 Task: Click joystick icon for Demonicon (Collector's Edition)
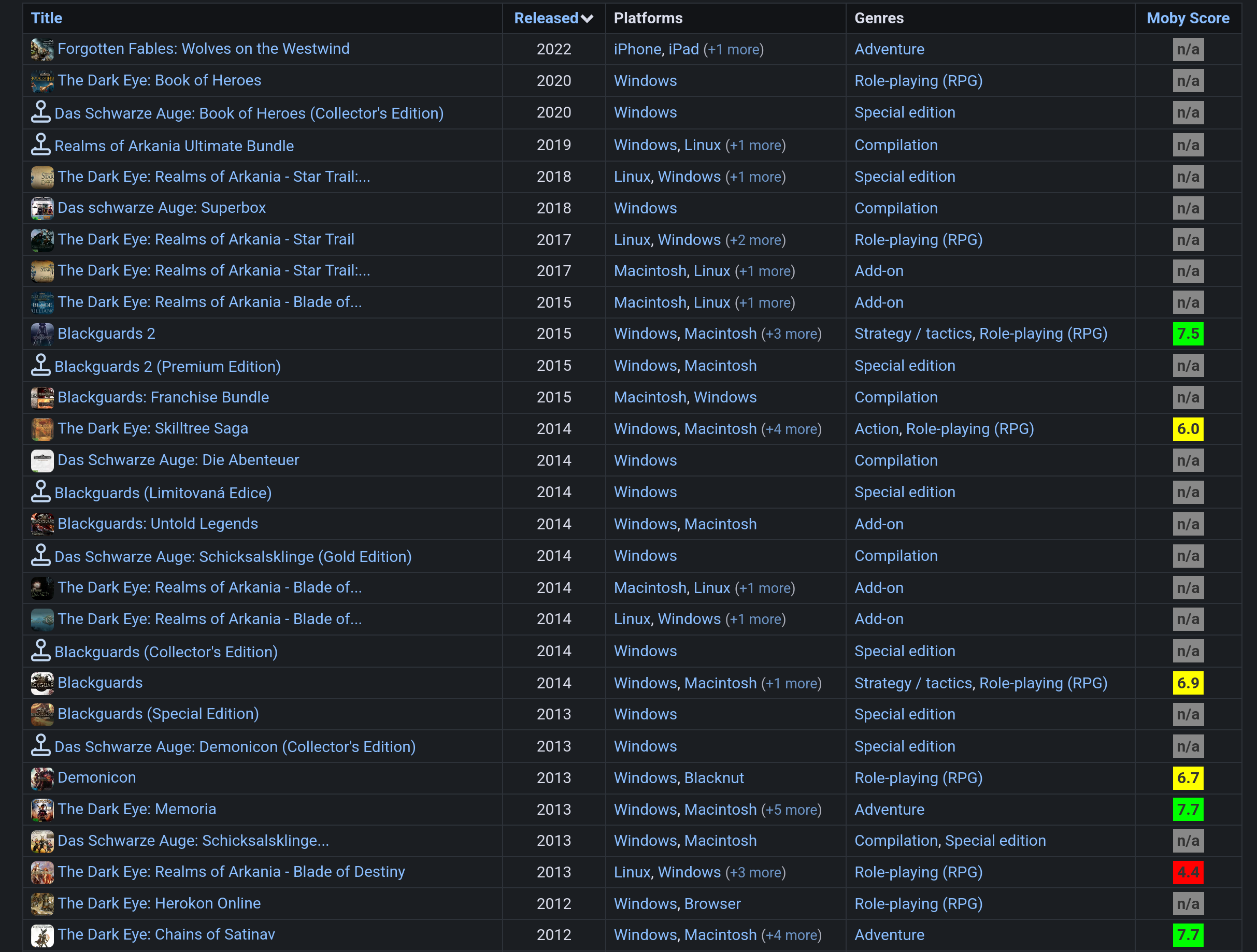click(41, 746)
